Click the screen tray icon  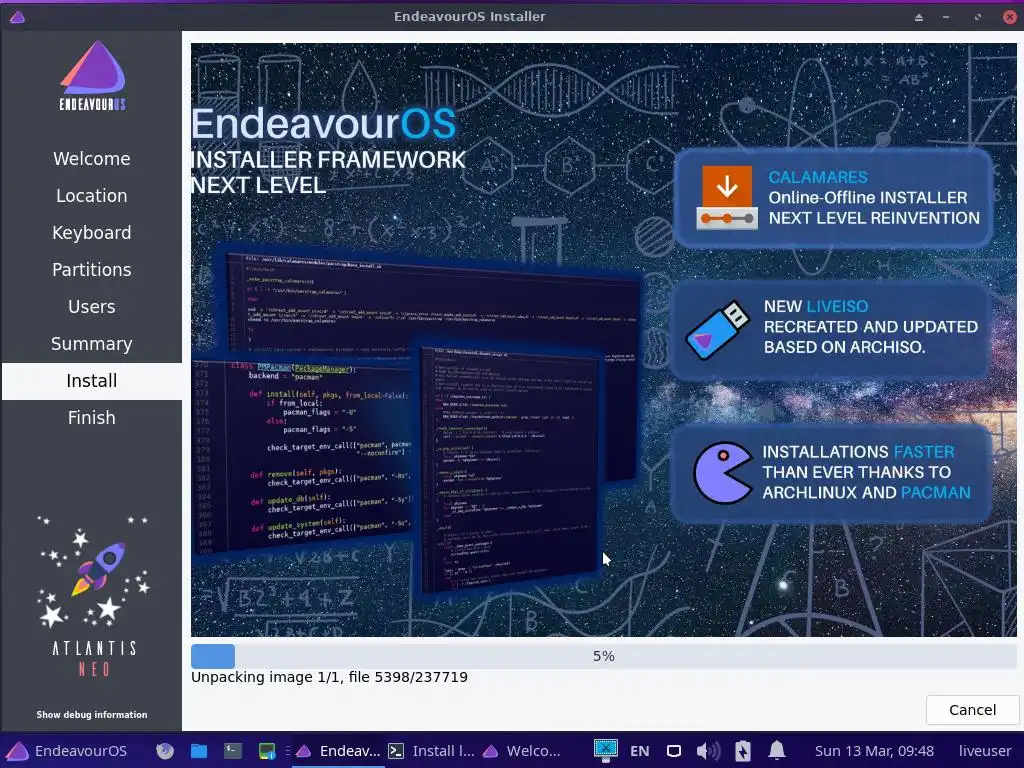point(674,751)
